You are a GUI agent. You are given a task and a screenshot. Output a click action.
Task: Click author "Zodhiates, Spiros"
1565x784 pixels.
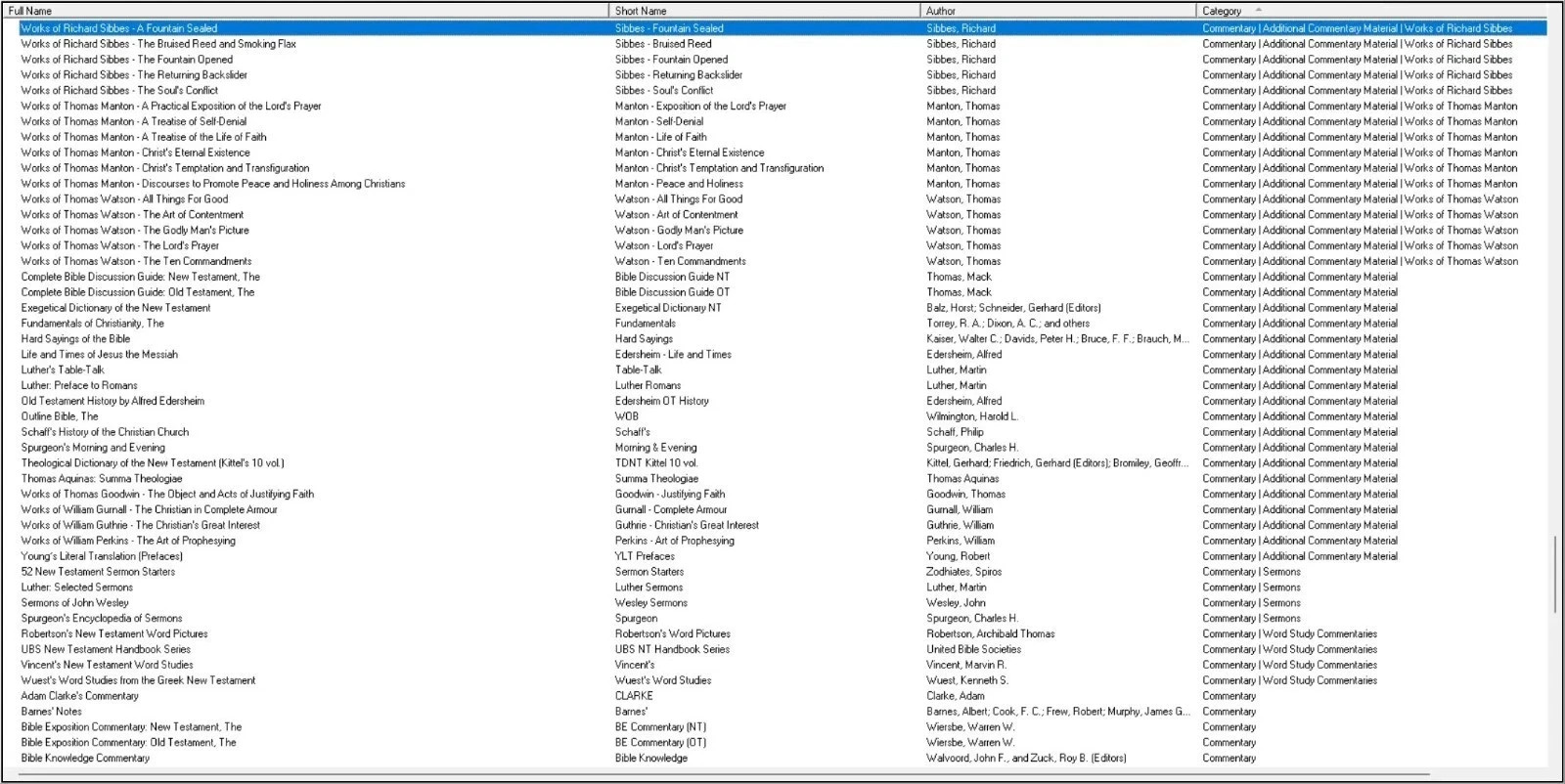click(x=964, y=572)
